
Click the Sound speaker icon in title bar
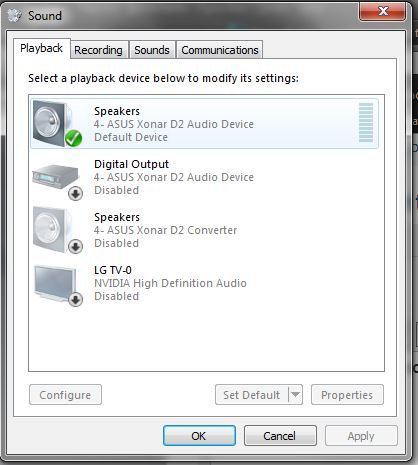(14, 15)
